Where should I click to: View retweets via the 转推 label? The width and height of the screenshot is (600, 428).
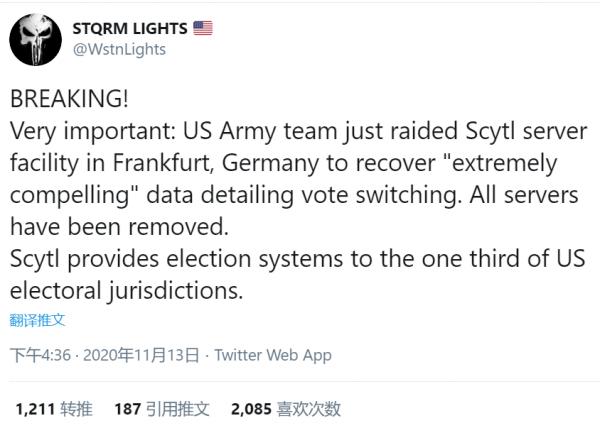pos(77,408)
